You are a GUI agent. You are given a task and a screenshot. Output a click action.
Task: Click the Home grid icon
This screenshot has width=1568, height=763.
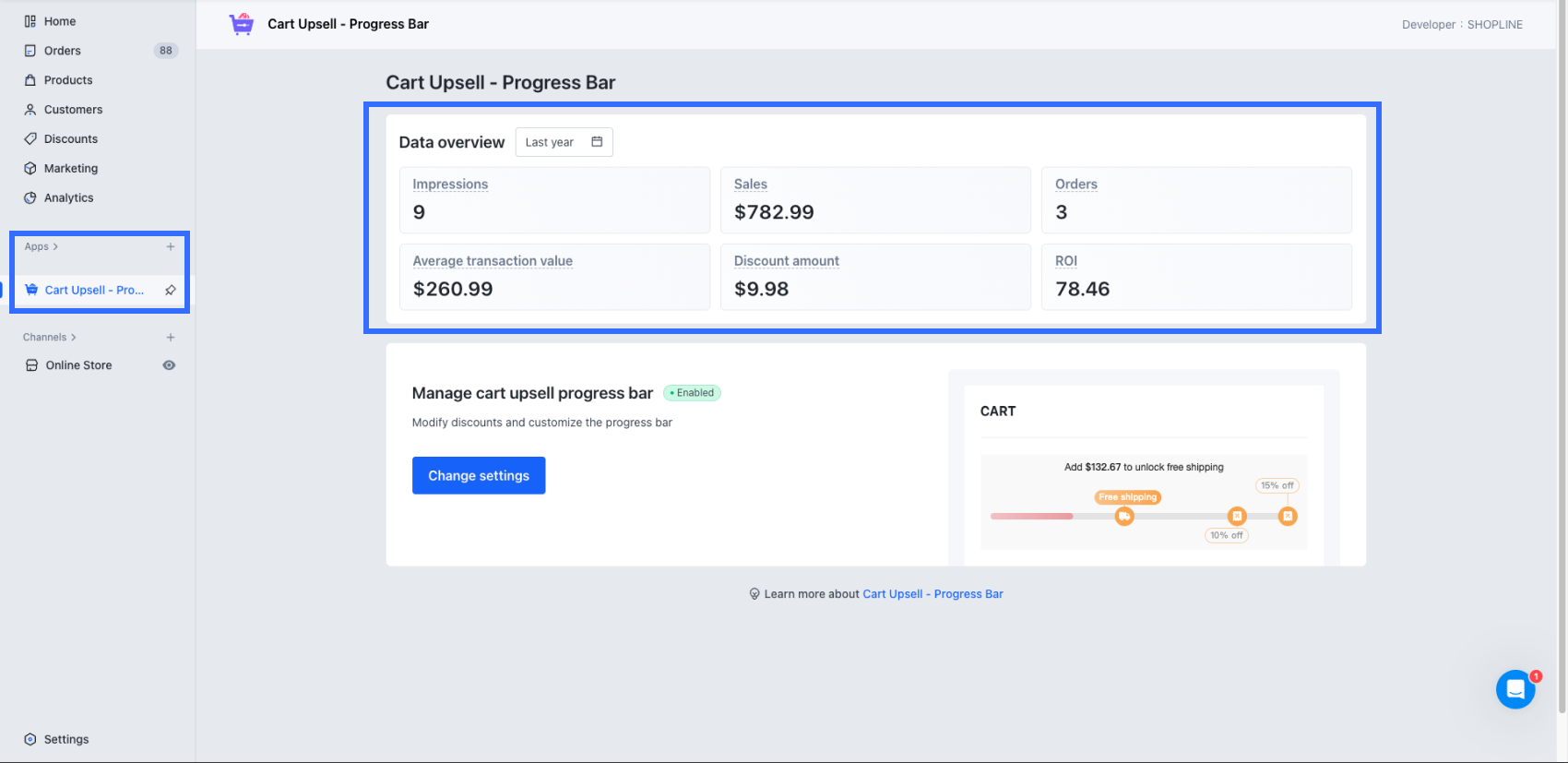point(30,21)
